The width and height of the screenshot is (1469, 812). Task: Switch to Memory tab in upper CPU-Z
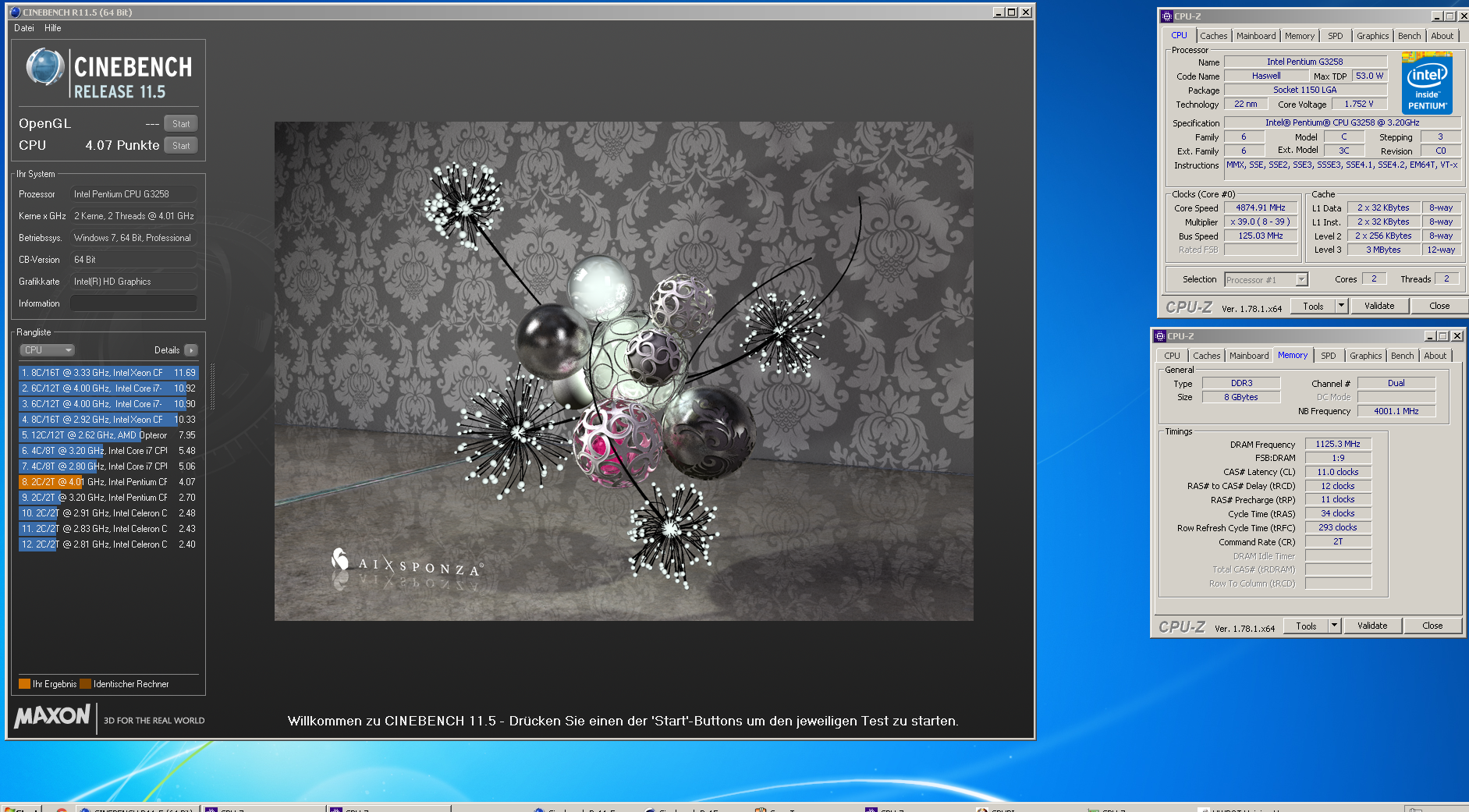[x=1300, y=36]
